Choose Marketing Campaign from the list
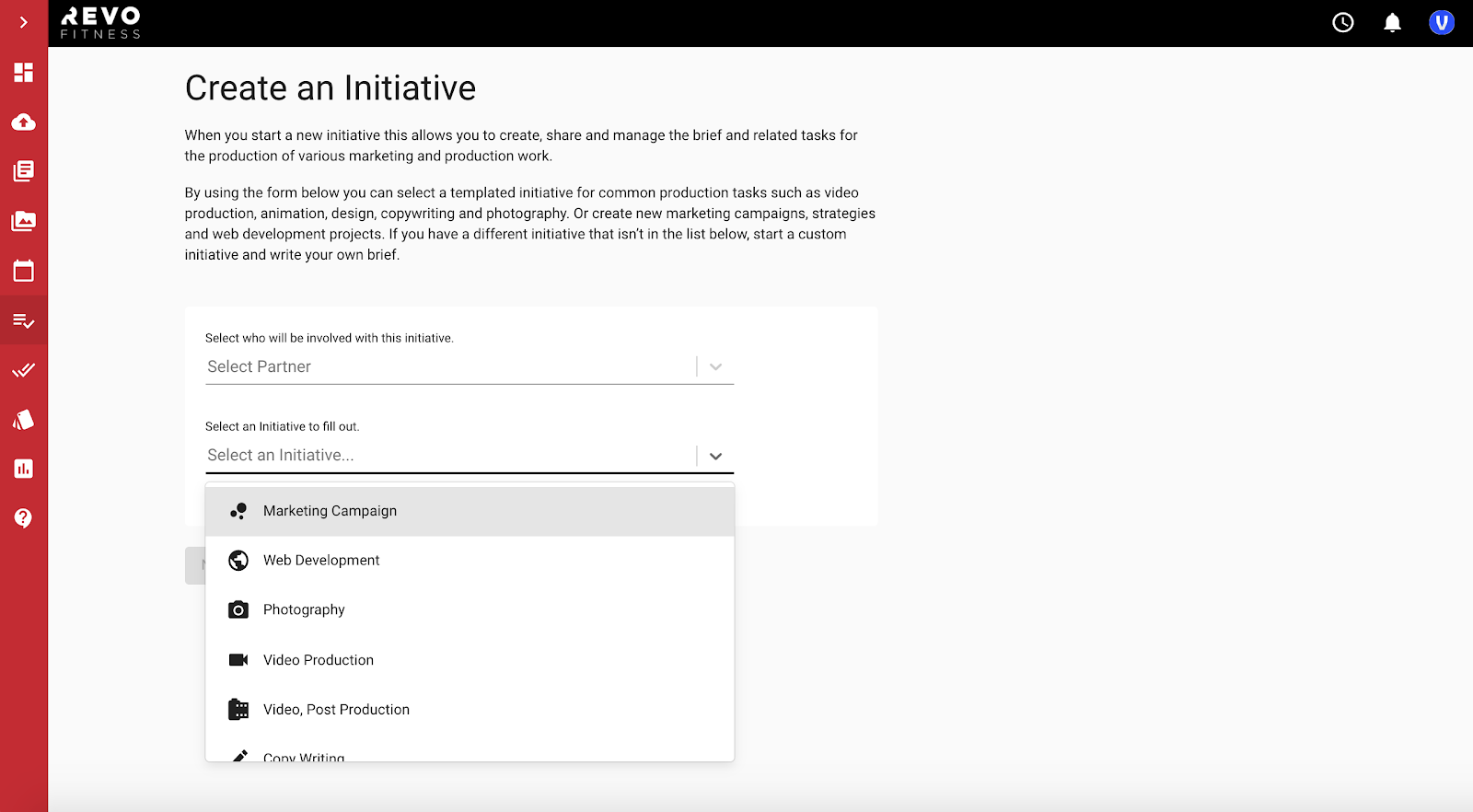1473x812 pixels. pos(470,511)
